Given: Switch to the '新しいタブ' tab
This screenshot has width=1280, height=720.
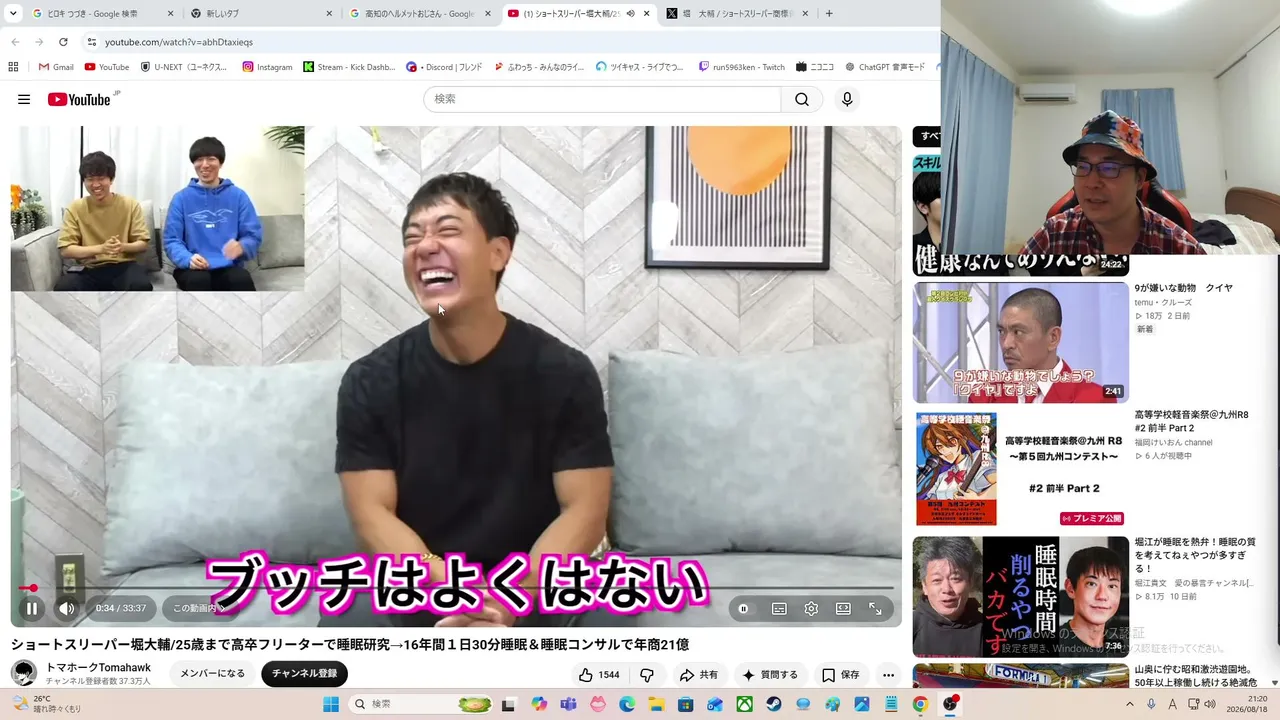Looking at the screenshot, I should pyautogui.click(x=262, y=14).
